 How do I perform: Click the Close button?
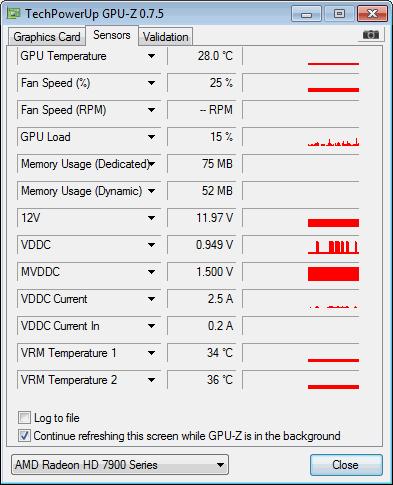point(345,465)
